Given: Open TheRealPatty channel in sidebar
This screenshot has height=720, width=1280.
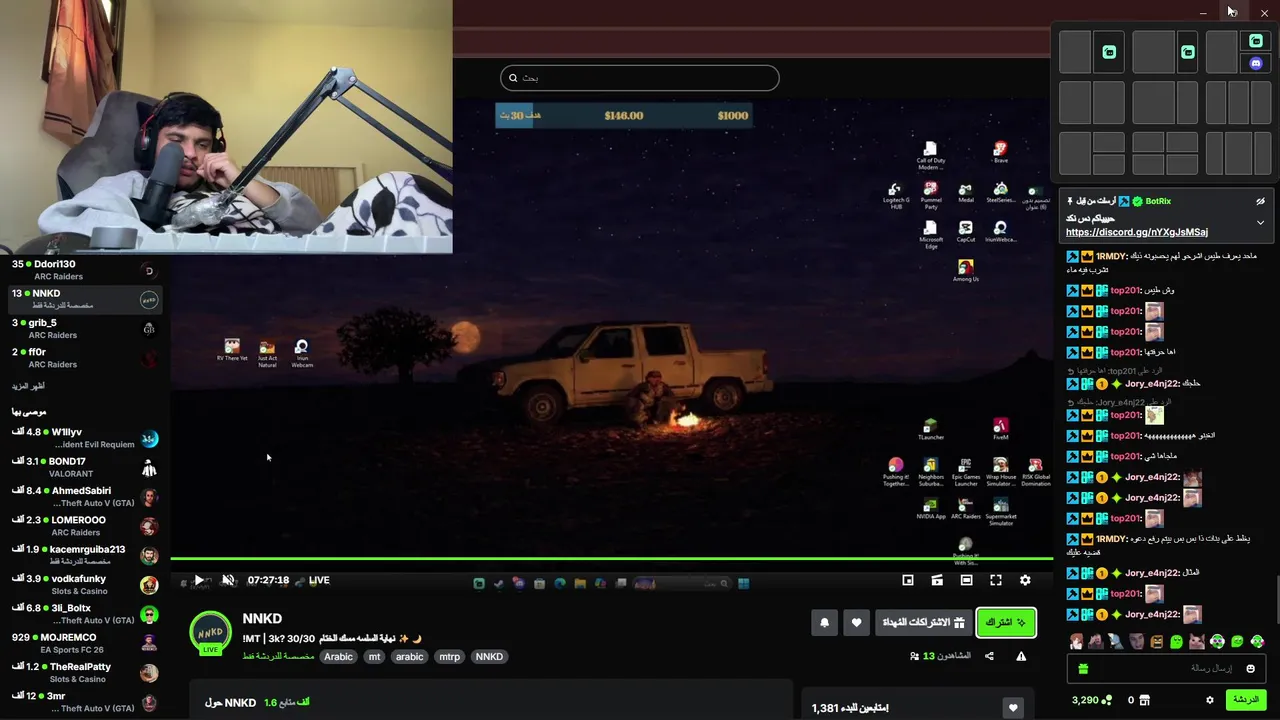Looking at the screenshot, I should coord(84,672).
